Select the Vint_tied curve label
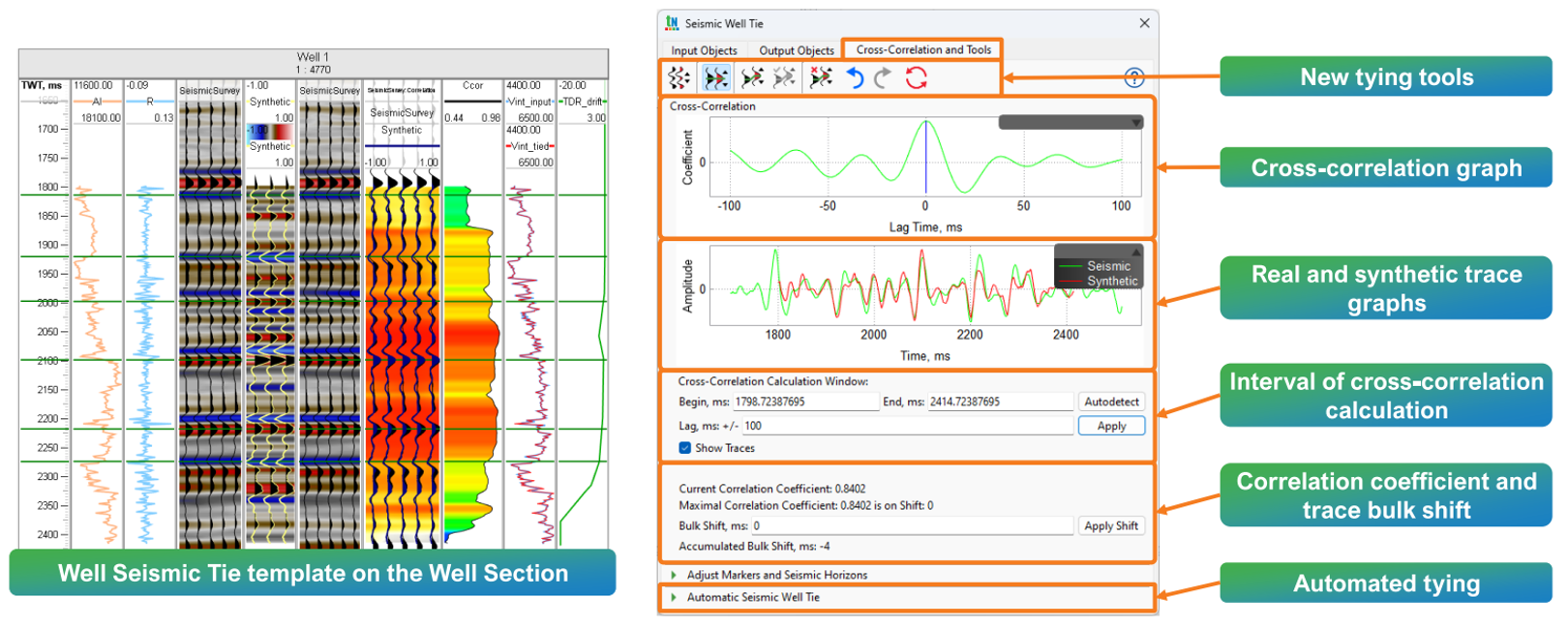 529,146
